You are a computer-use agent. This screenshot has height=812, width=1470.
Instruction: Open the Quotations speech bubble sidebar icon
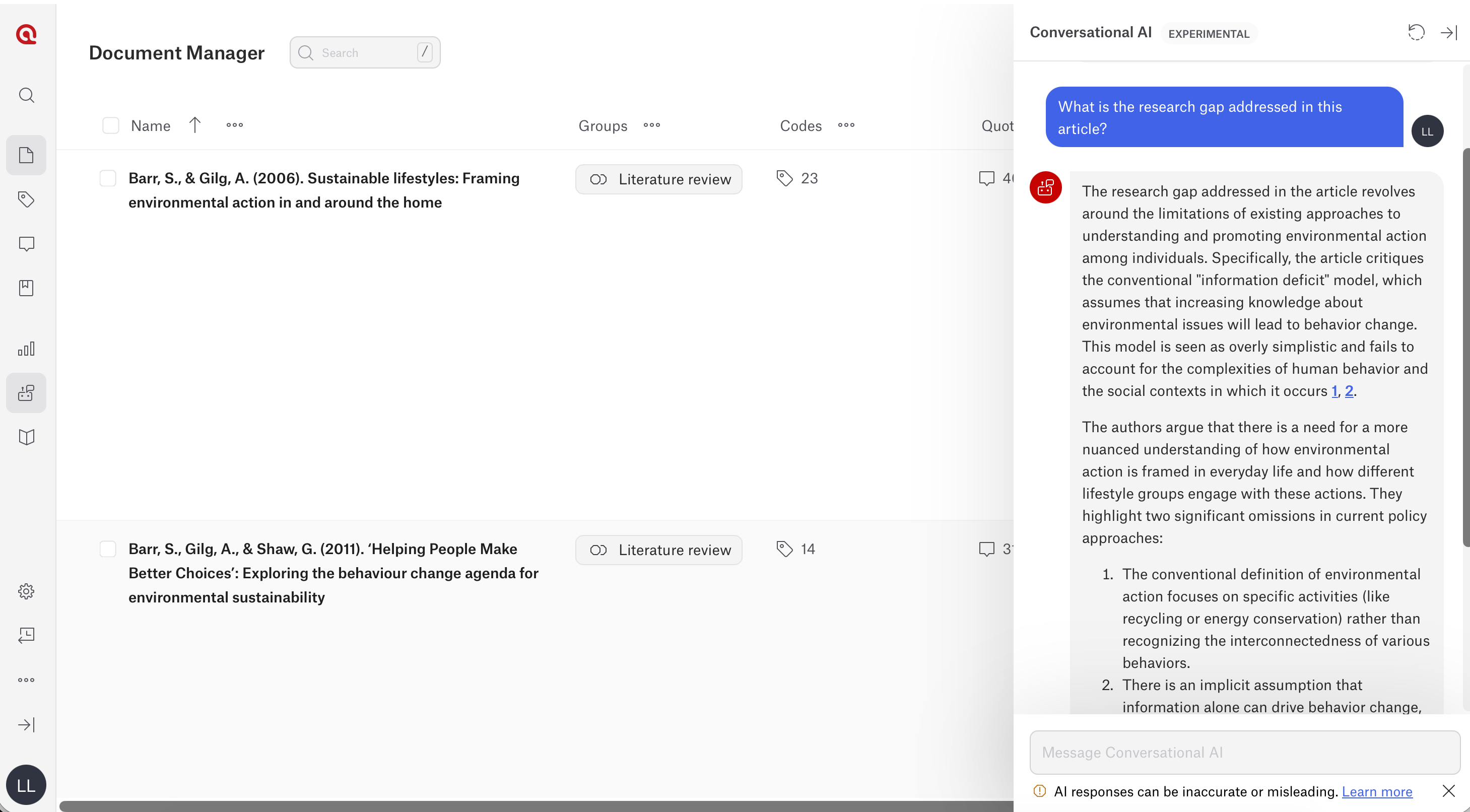[x=26, y=244]
